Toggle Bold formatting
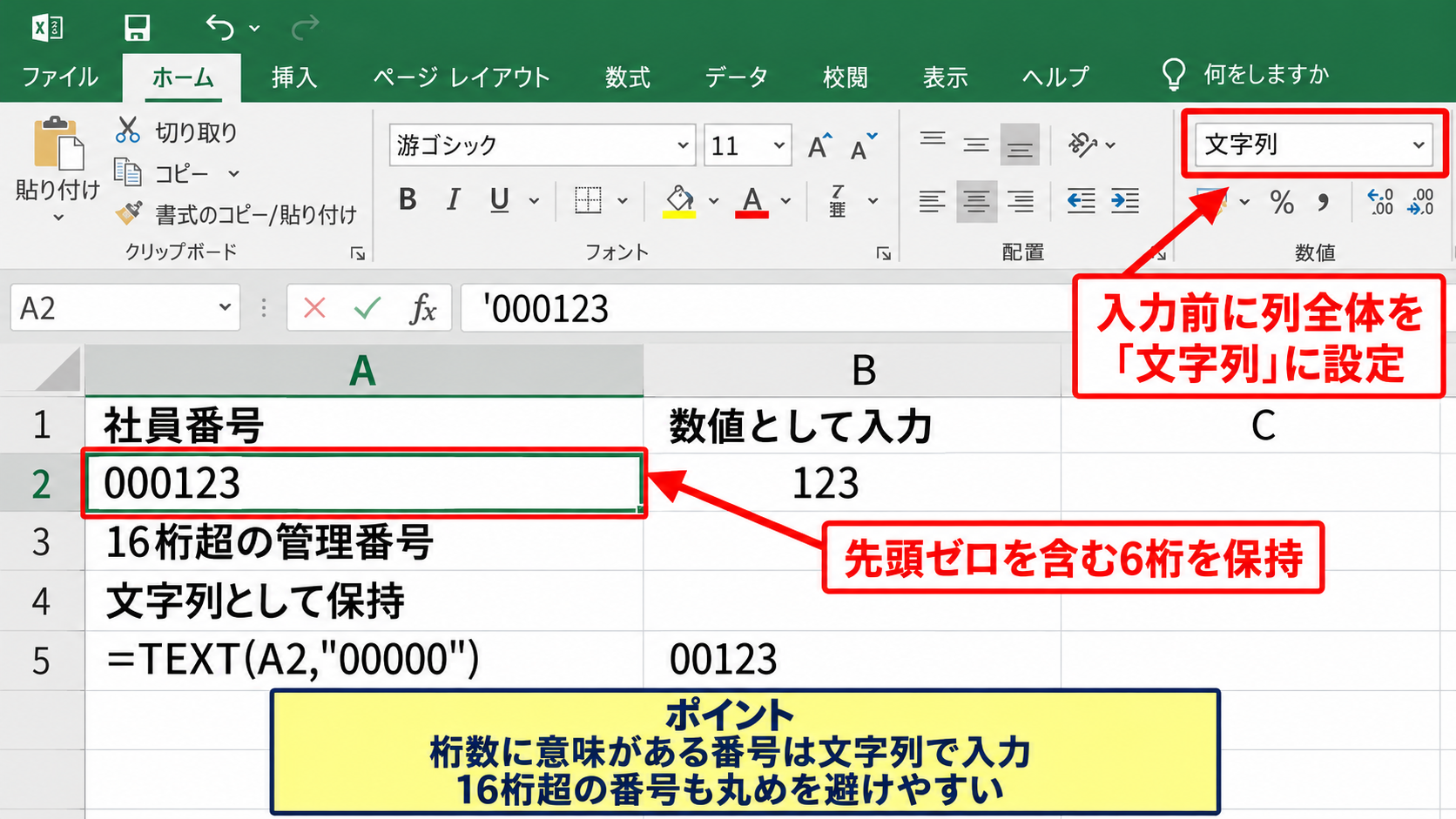Screen dimensions: 1456x819 tap(407, 200)
